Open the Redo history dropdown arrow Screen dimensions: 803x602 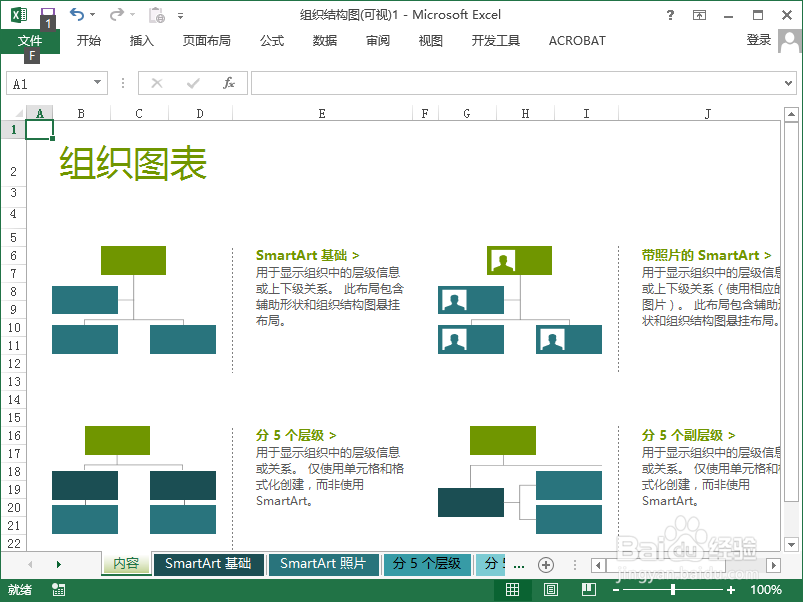(x=132, y=15)
